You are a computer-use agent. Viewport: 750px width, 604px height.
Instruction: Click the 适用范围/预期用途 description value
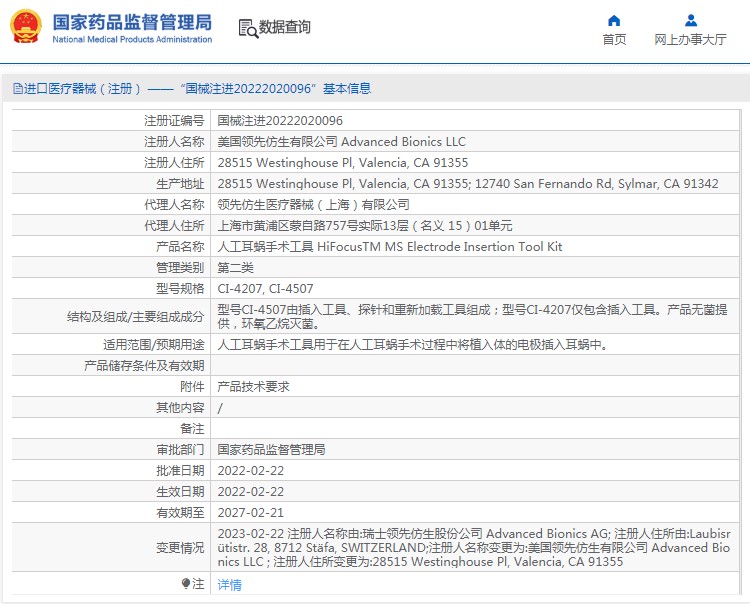[x=413, y=345]
